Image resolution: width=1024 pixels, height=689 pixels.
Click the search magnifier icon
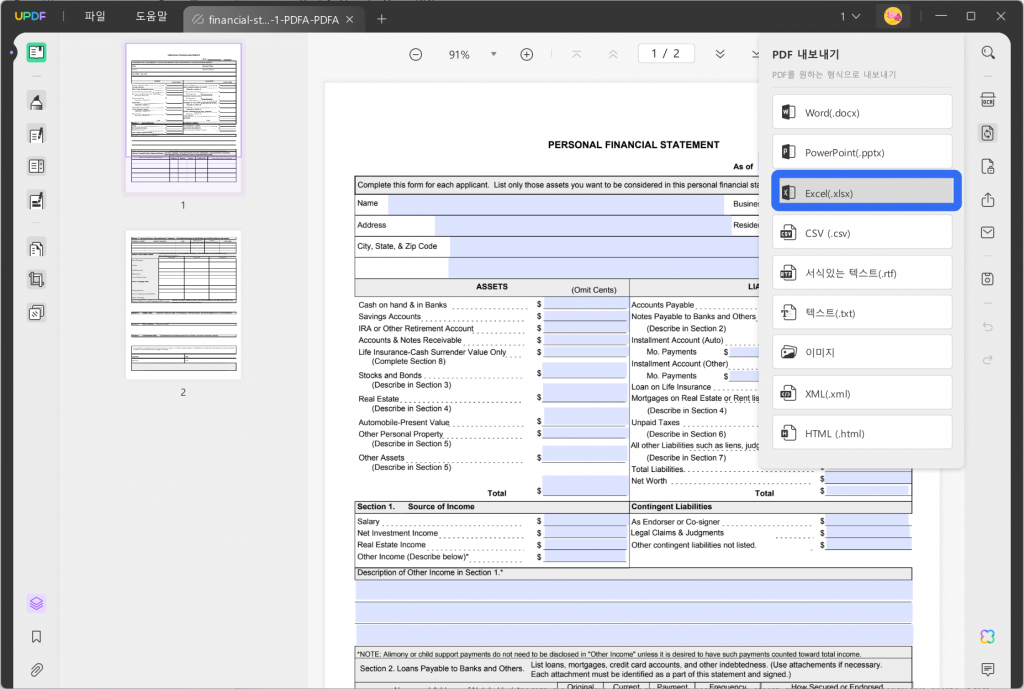(x=988, y=53)
